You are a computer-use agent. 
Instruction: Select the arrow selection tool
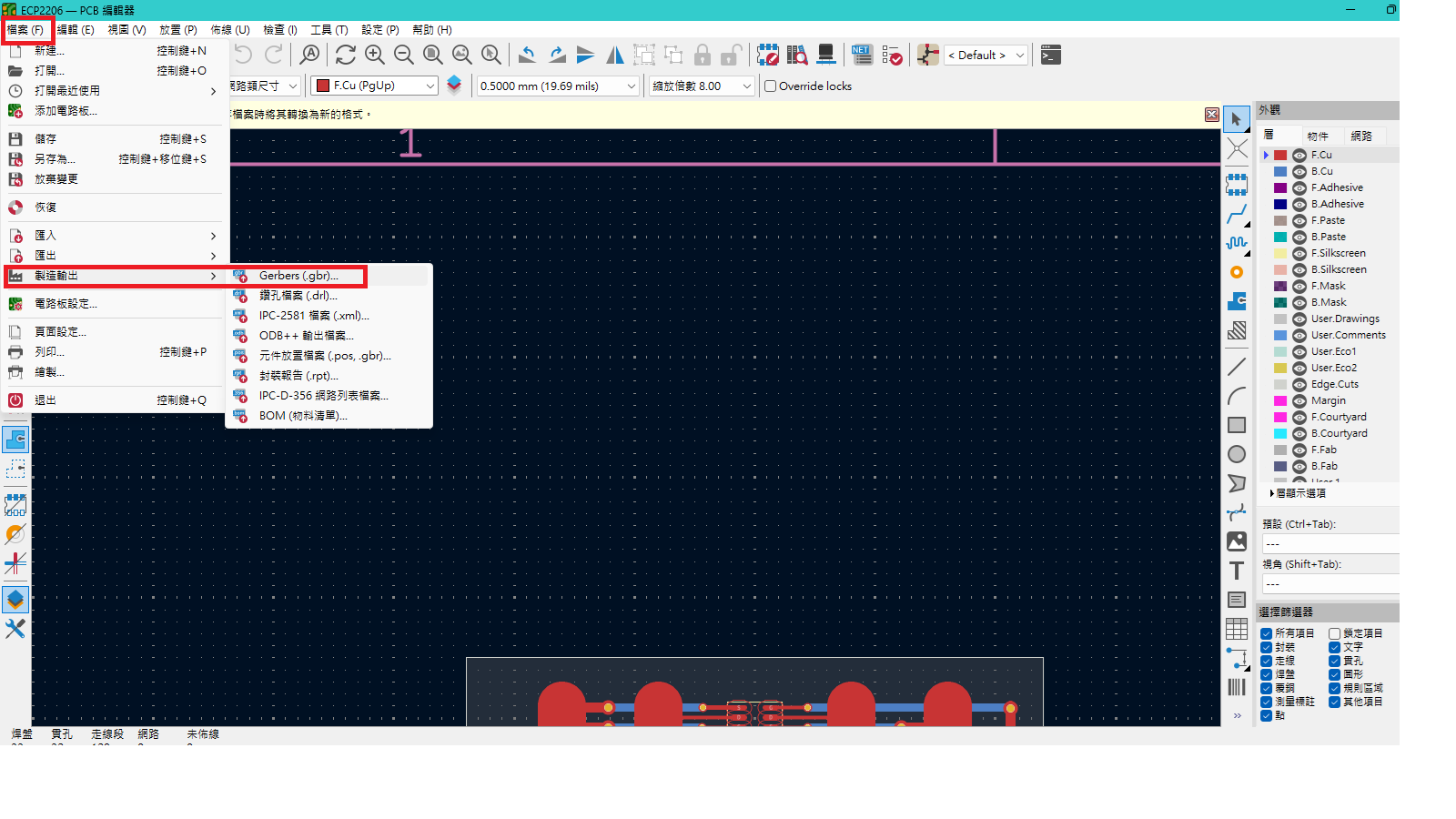tap(1237, 119)
